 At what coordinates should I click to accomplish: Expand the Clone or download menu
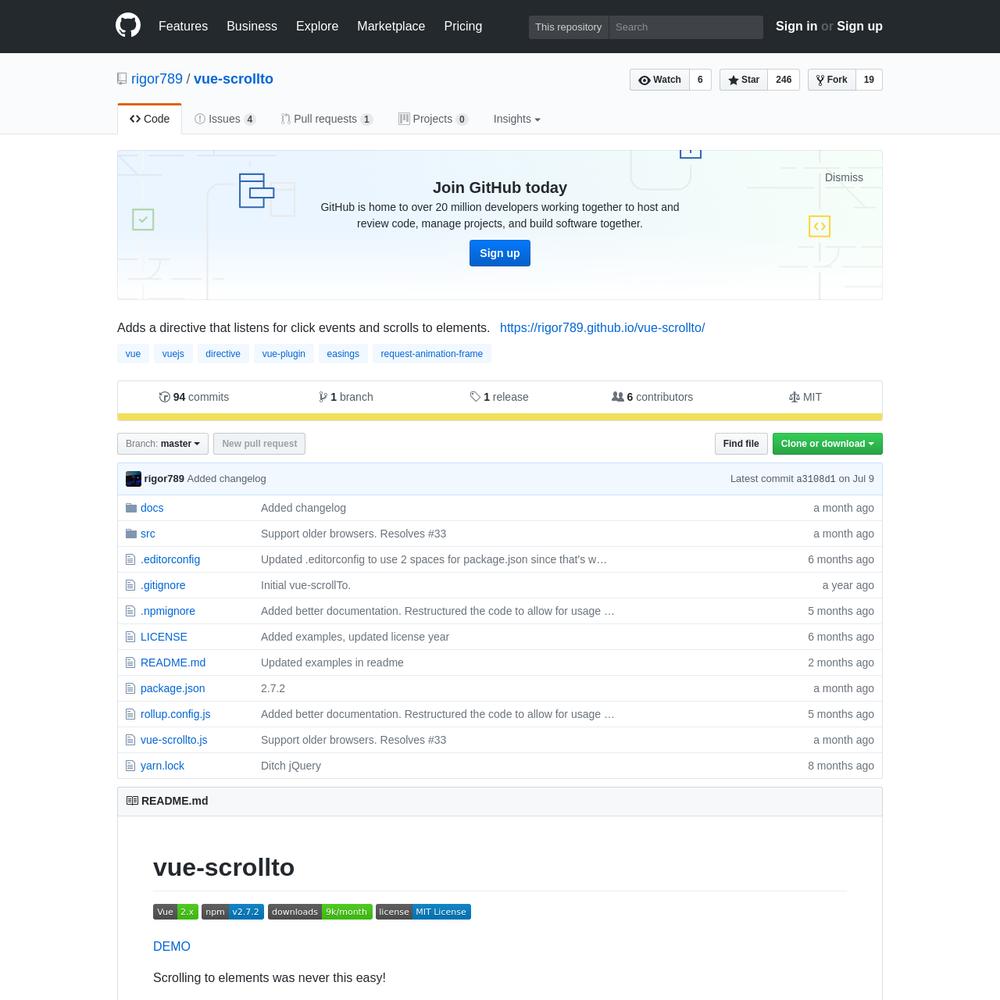coord(827,444)
